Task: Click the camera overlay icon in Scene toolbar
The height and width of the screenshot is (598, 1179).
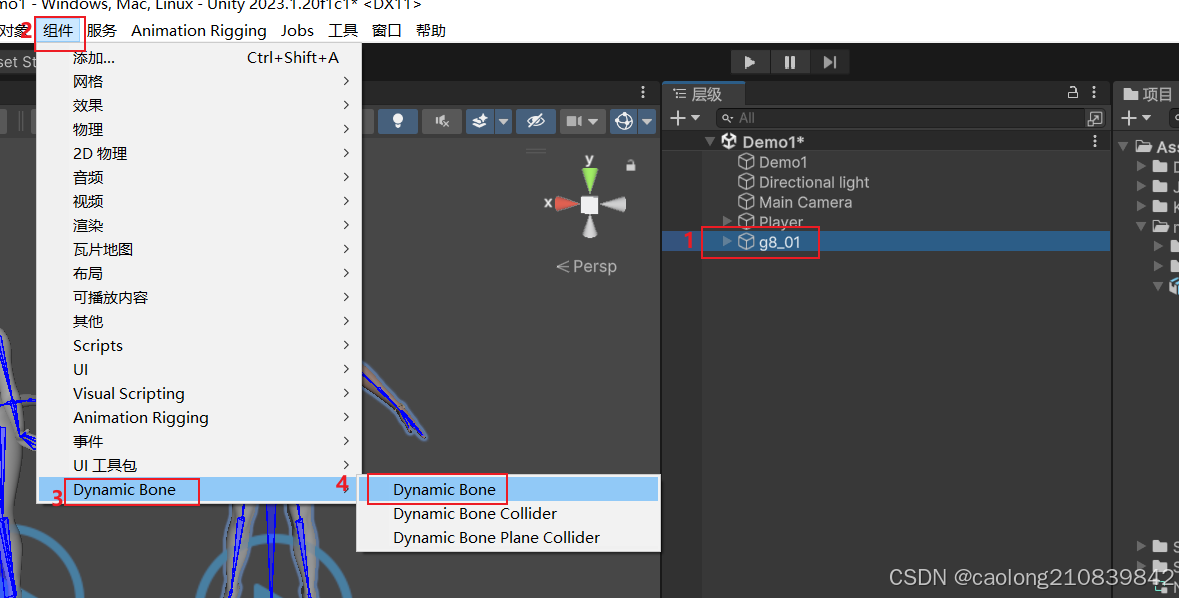Action: 575,121
